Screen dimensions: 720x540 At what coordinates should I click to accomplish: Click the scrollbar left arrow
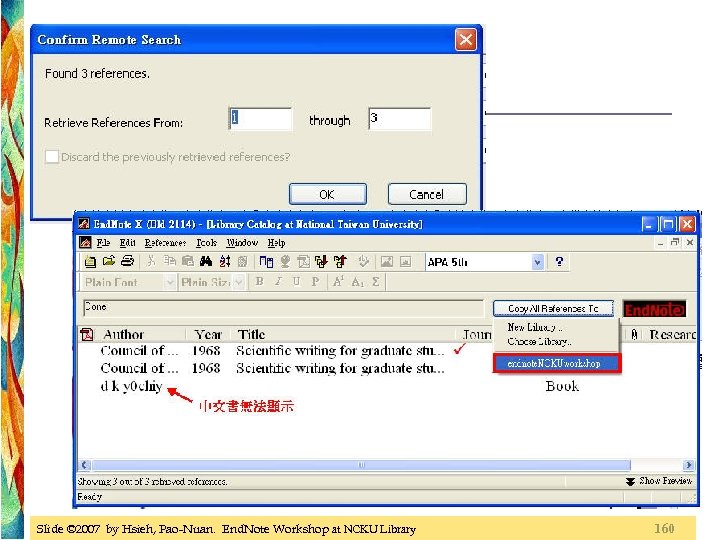click(x=84, y=465)
